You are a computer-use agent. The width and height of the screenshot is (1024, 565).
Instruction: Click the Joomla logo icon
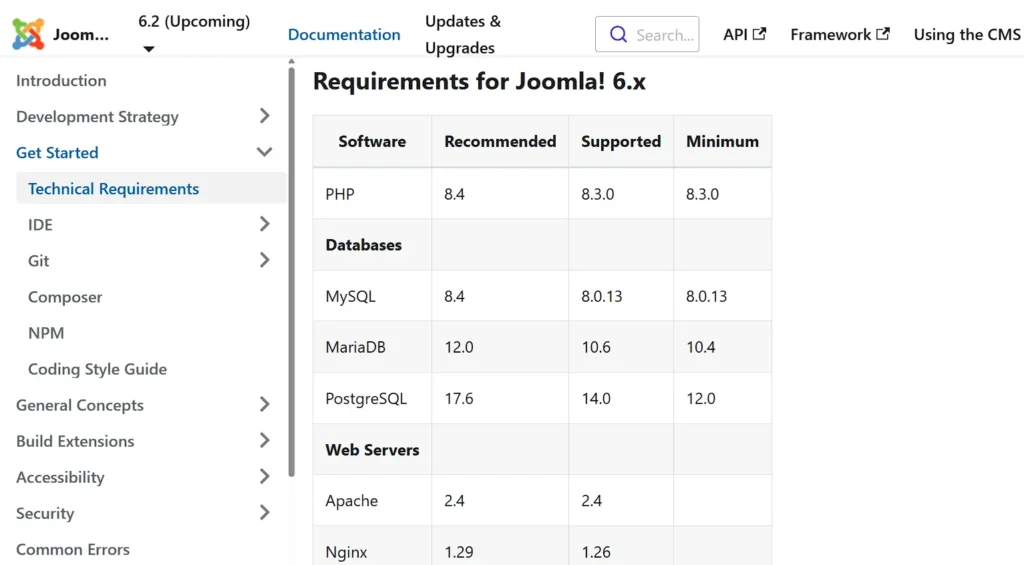coord(28,34)
